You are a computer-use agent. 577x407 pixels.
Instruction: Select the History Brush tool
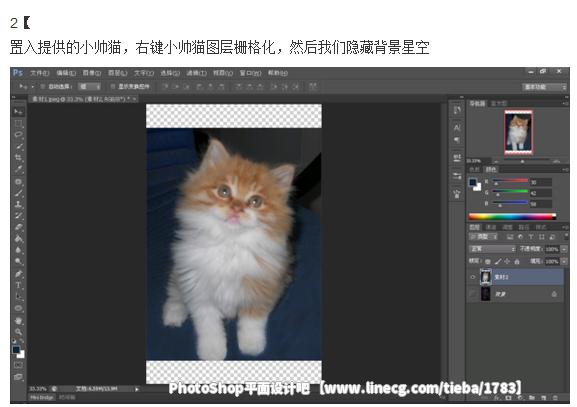[x=18, y=216]
